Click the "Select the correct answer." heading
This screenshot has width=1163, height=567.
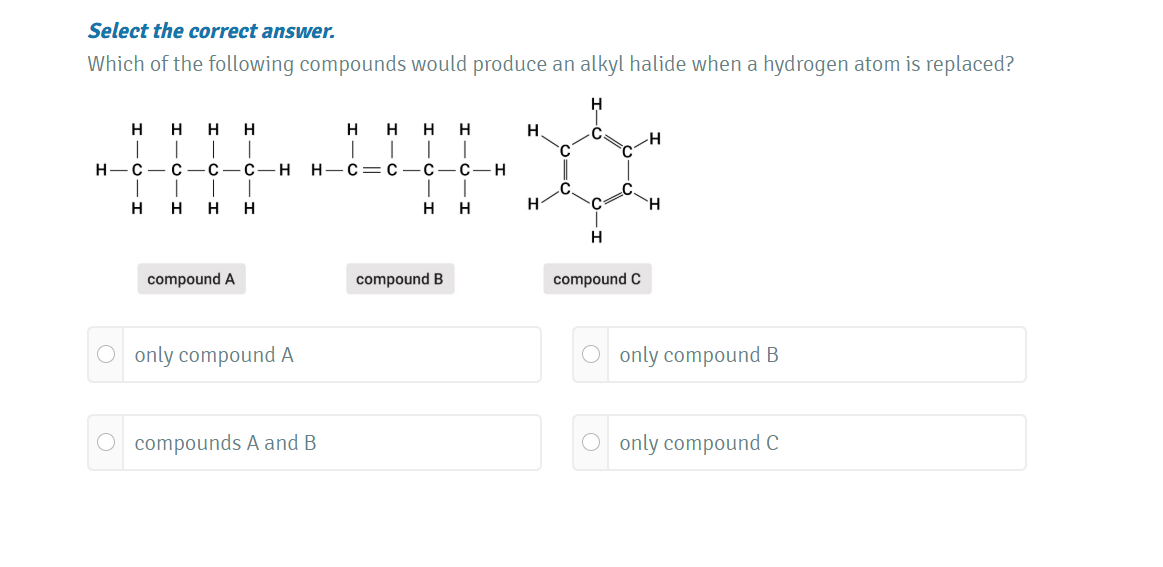(211, 31)
